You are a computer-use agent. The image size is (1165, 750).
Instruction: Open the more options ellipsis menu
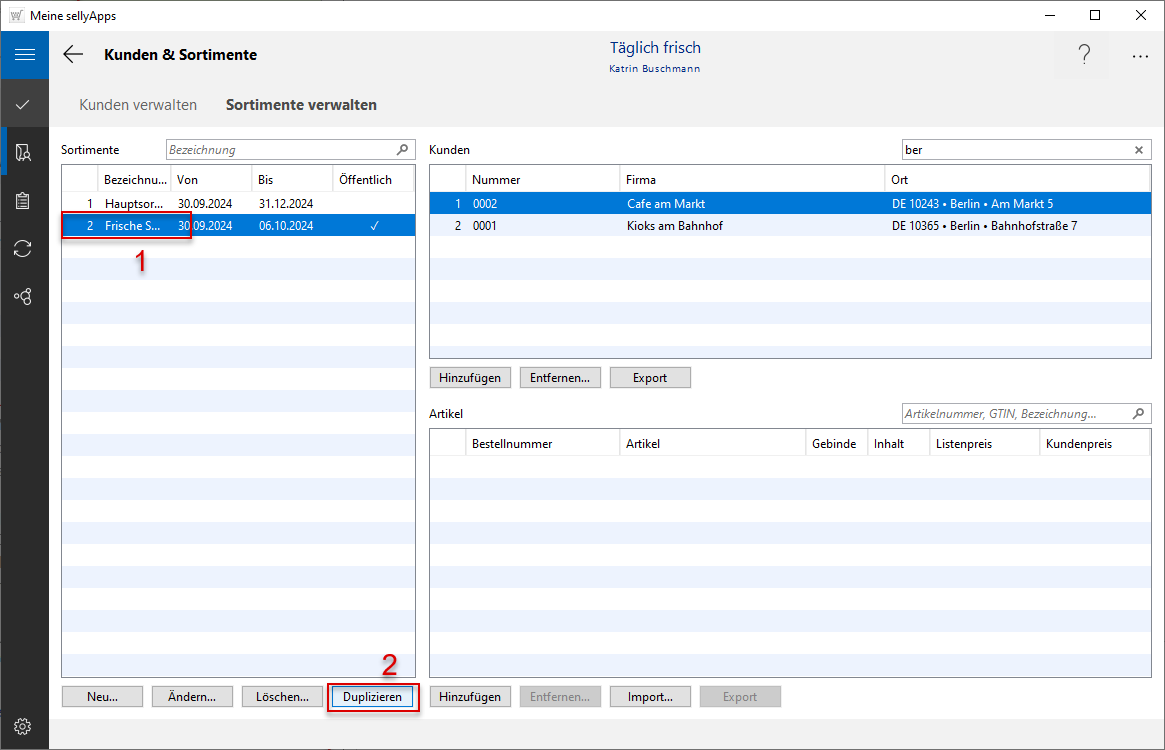(x=1140, y=56)
